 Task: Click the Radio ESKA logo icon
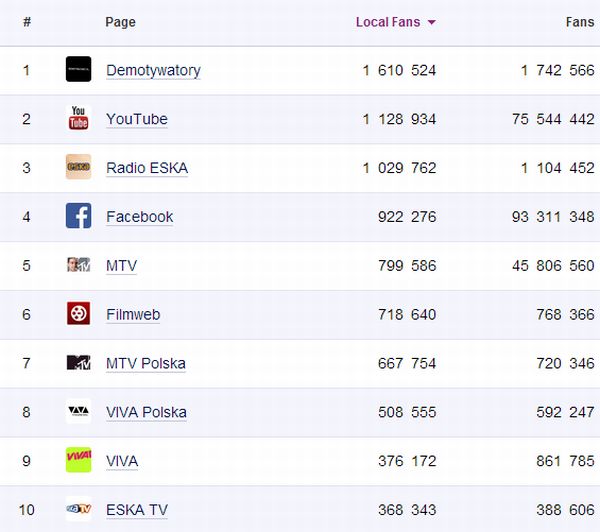[x=78, y=167]
